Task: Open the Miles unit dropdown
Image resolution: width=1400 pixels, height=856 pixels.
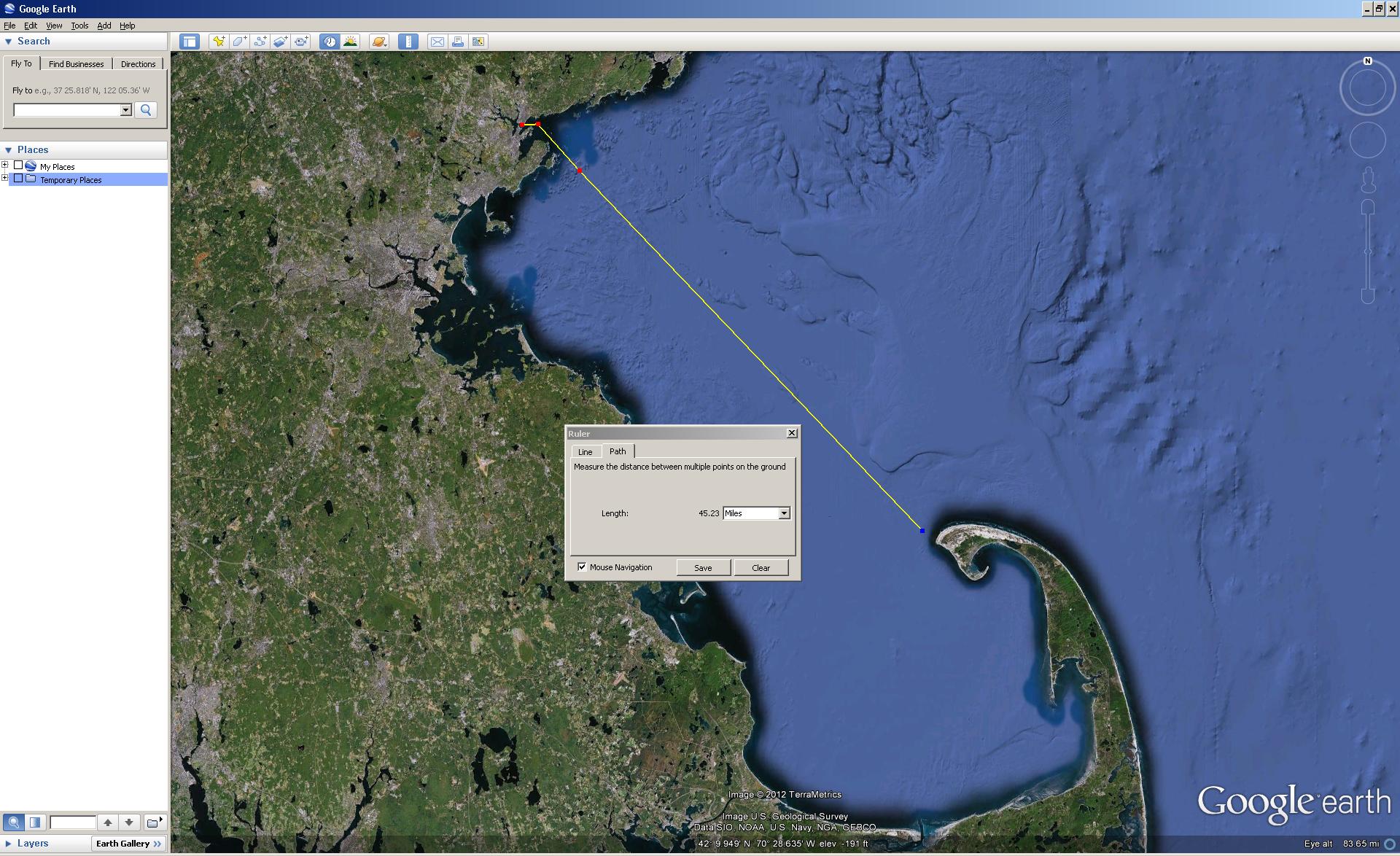Action: [x=784, y=513]
